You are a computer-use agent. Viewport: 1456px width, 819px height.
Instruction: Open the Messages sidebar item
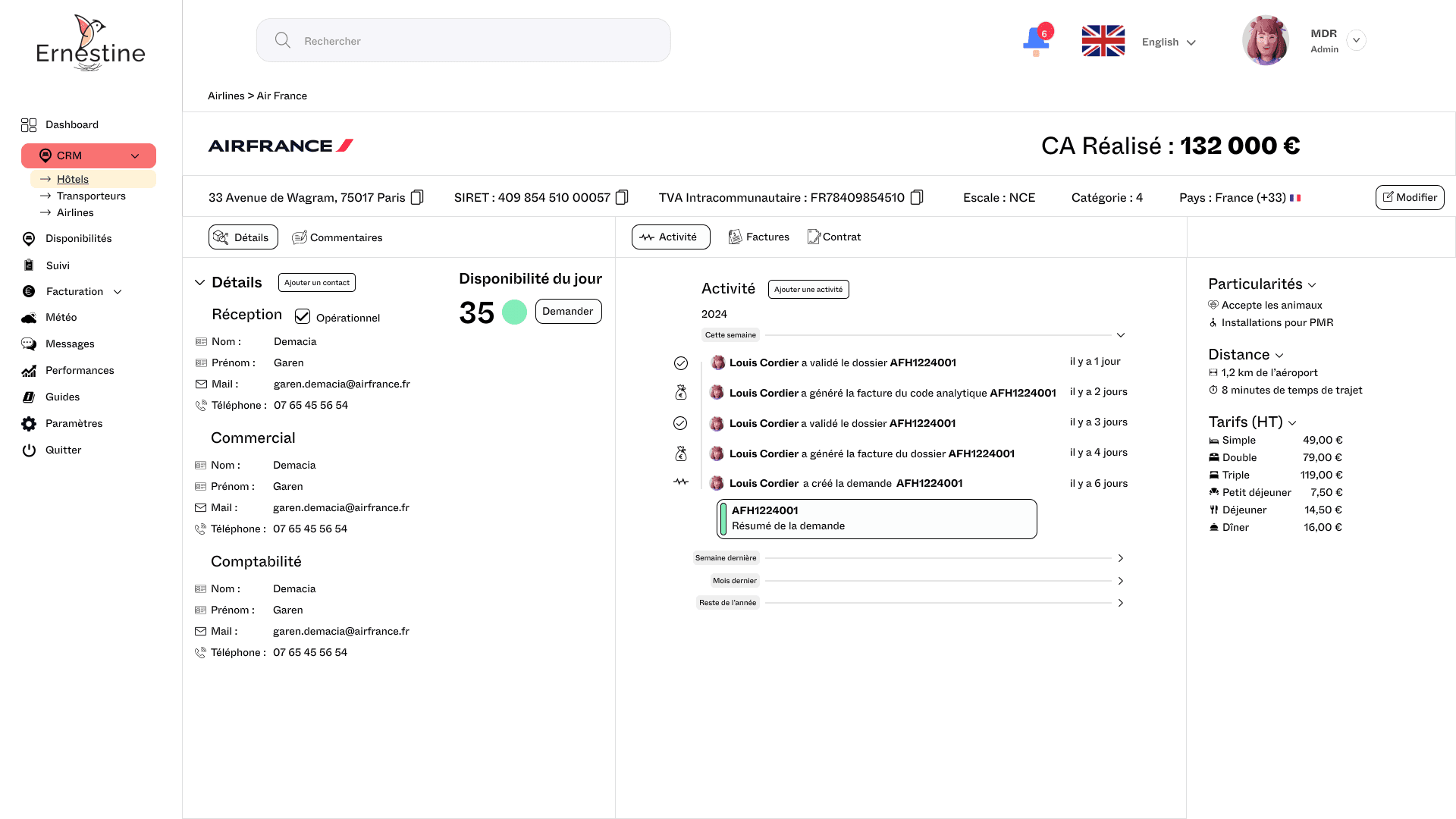[70, 344]
